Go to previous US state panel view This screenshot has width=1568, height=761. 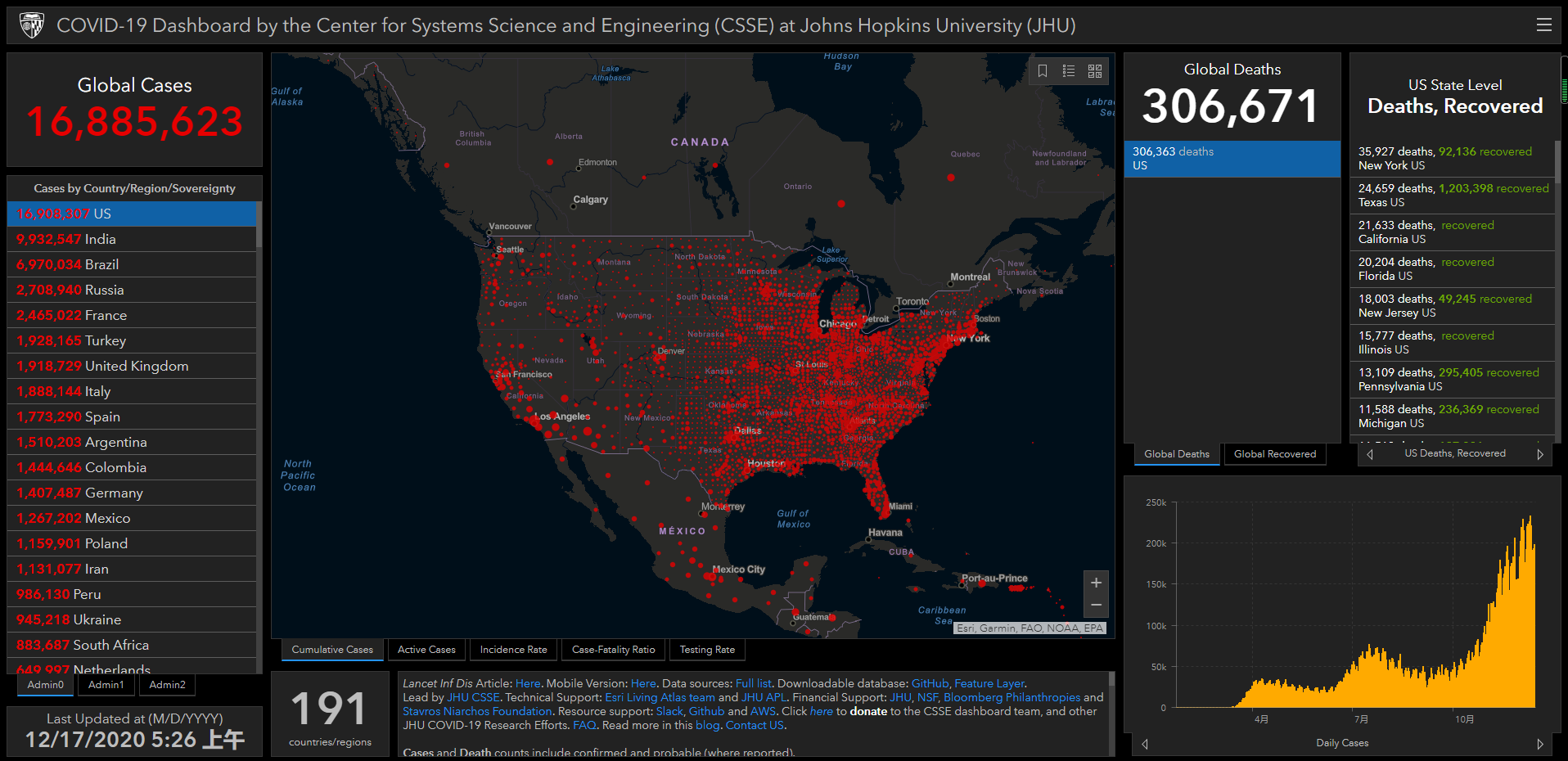pos(1370,454)
